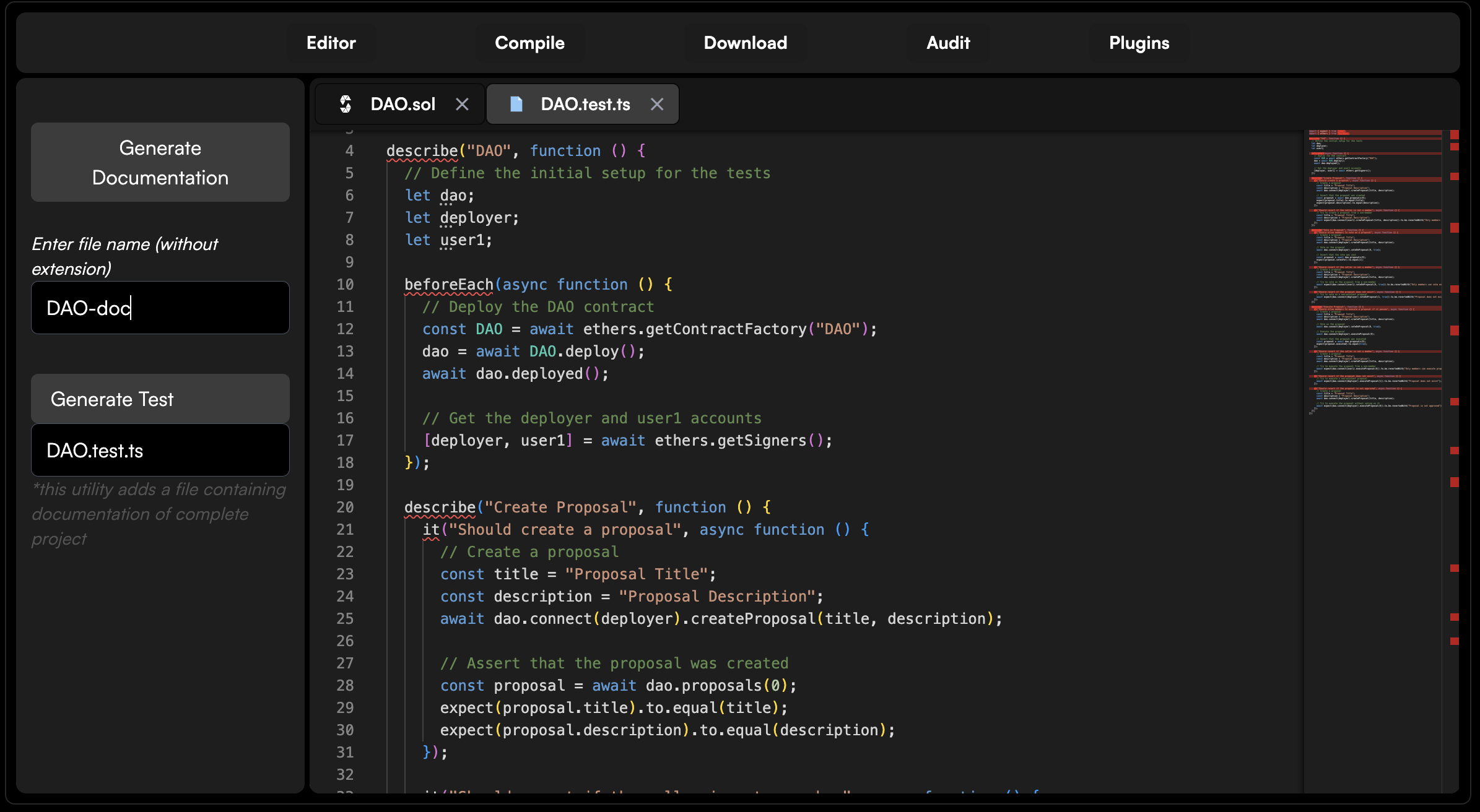Focus the documentation file name input

(160, 308)
